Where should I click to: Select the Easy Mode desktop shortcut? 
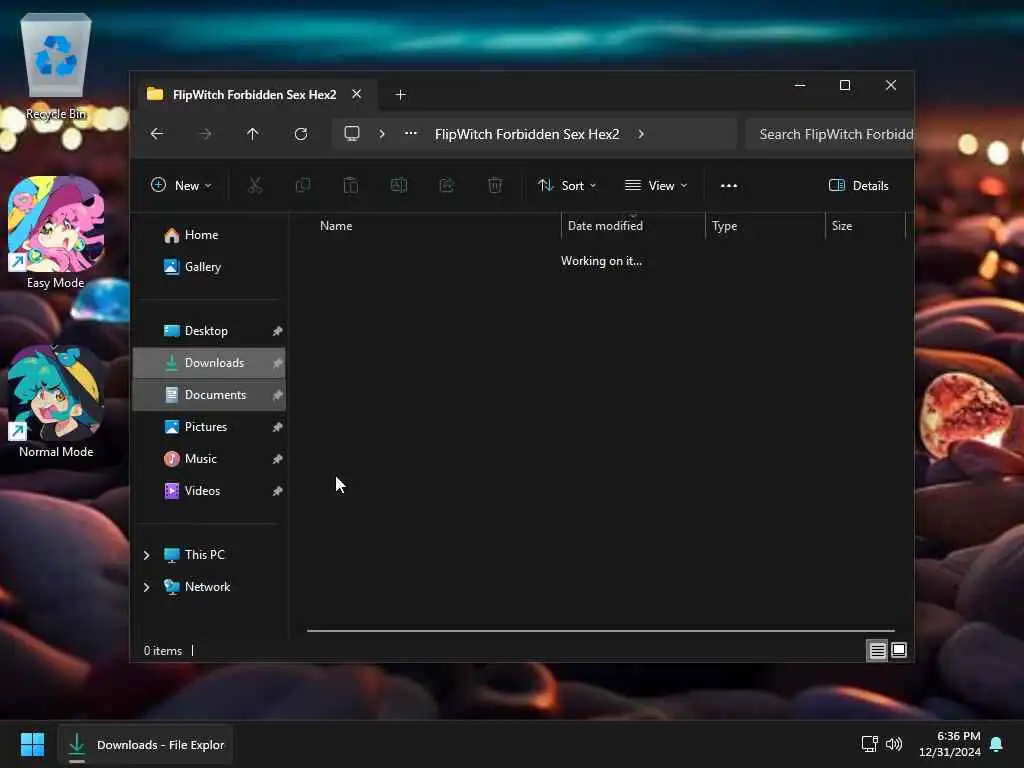point(56,233)
